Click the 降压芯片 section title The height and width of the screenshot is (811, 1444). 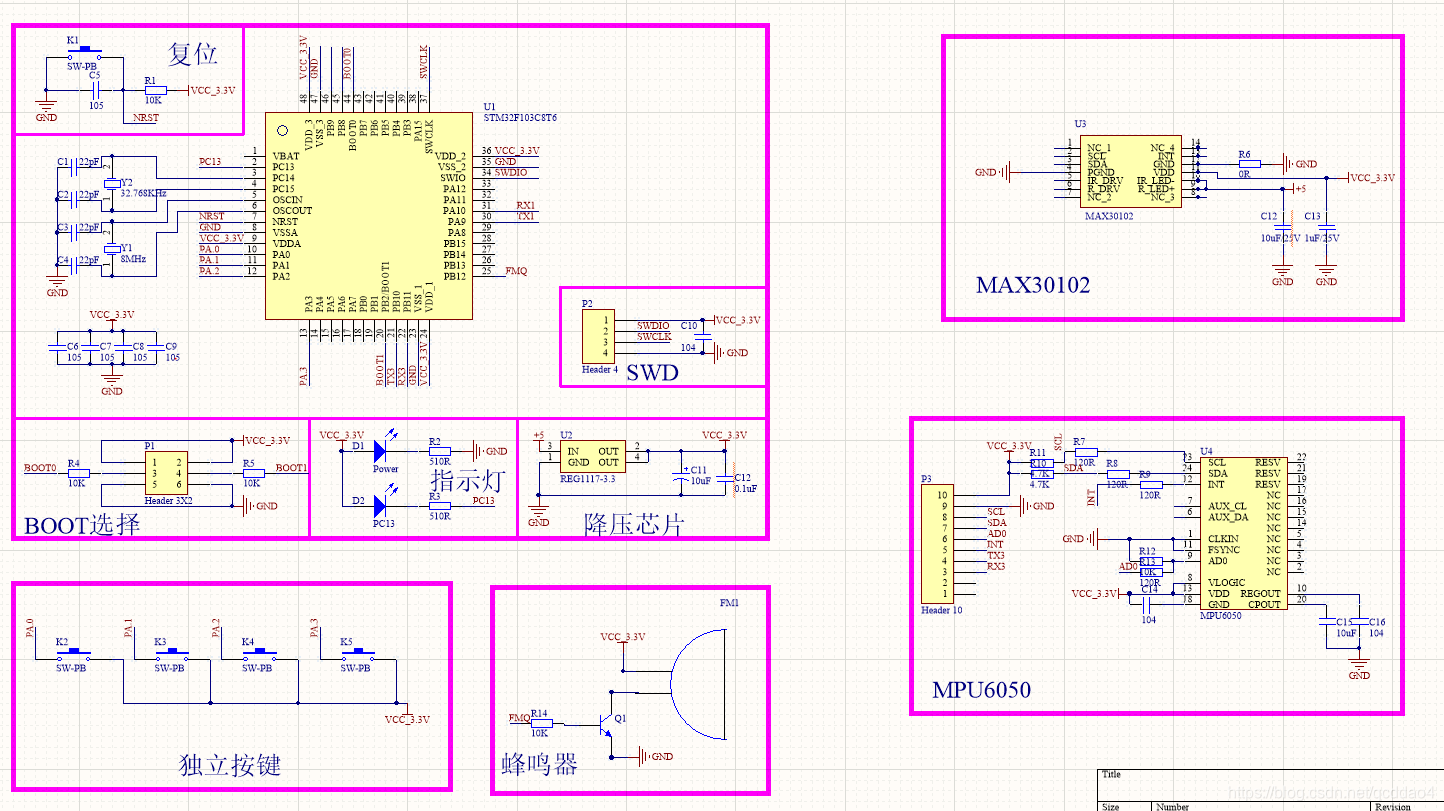pyautogui.click(x=634, y=524)
